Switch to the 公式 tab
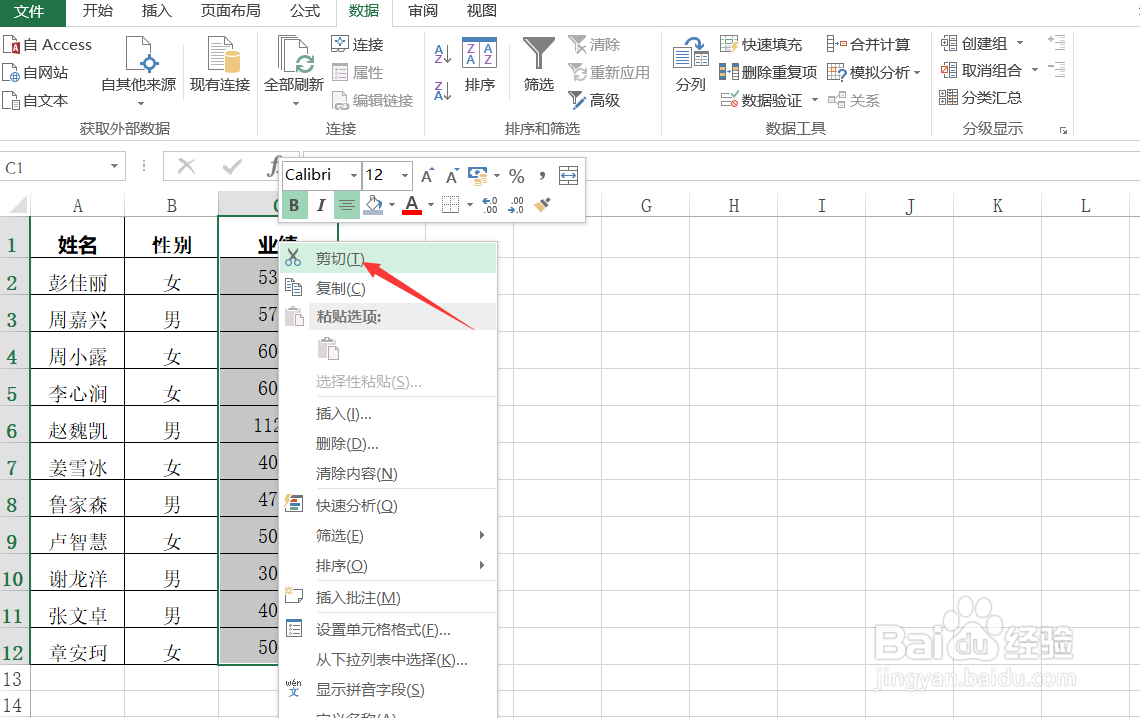The width and height of the screenshot is (1140, 718). click(x=305, y=11)
